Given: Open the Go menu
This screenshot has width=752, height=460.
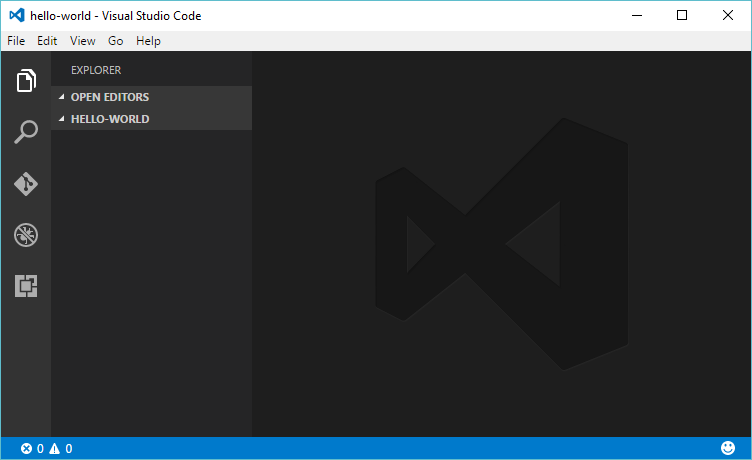Looking at the screenshot, I should point(116,41).
